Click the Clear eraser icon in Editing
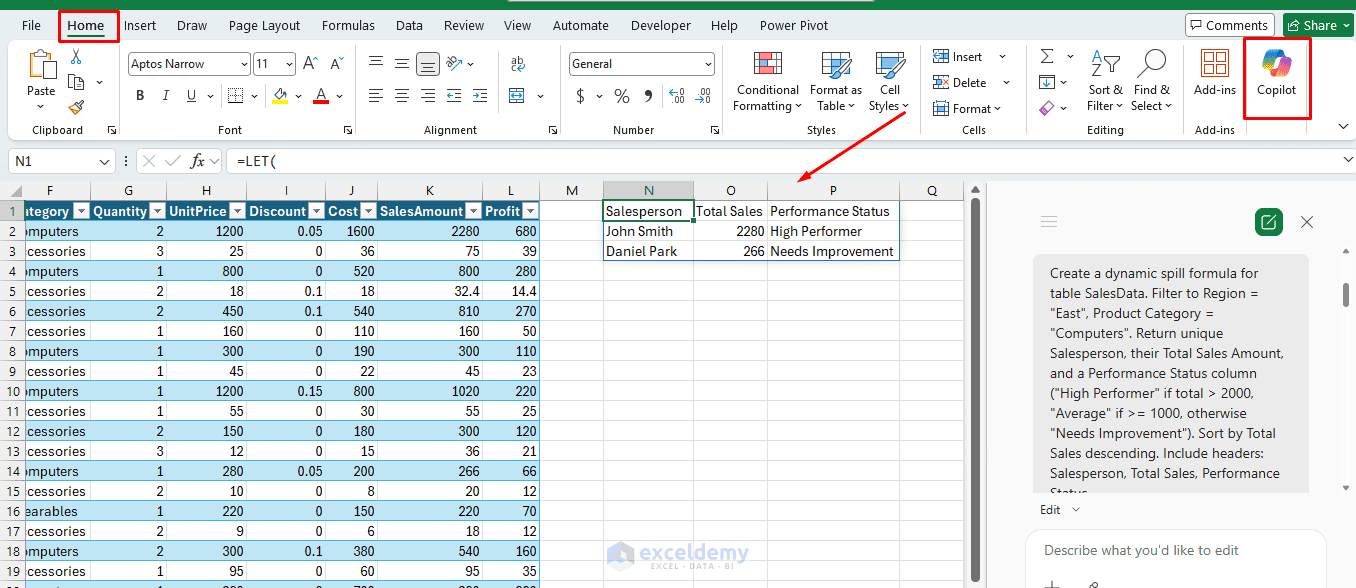This screenshot has width=1356, height=588. 1047,107
